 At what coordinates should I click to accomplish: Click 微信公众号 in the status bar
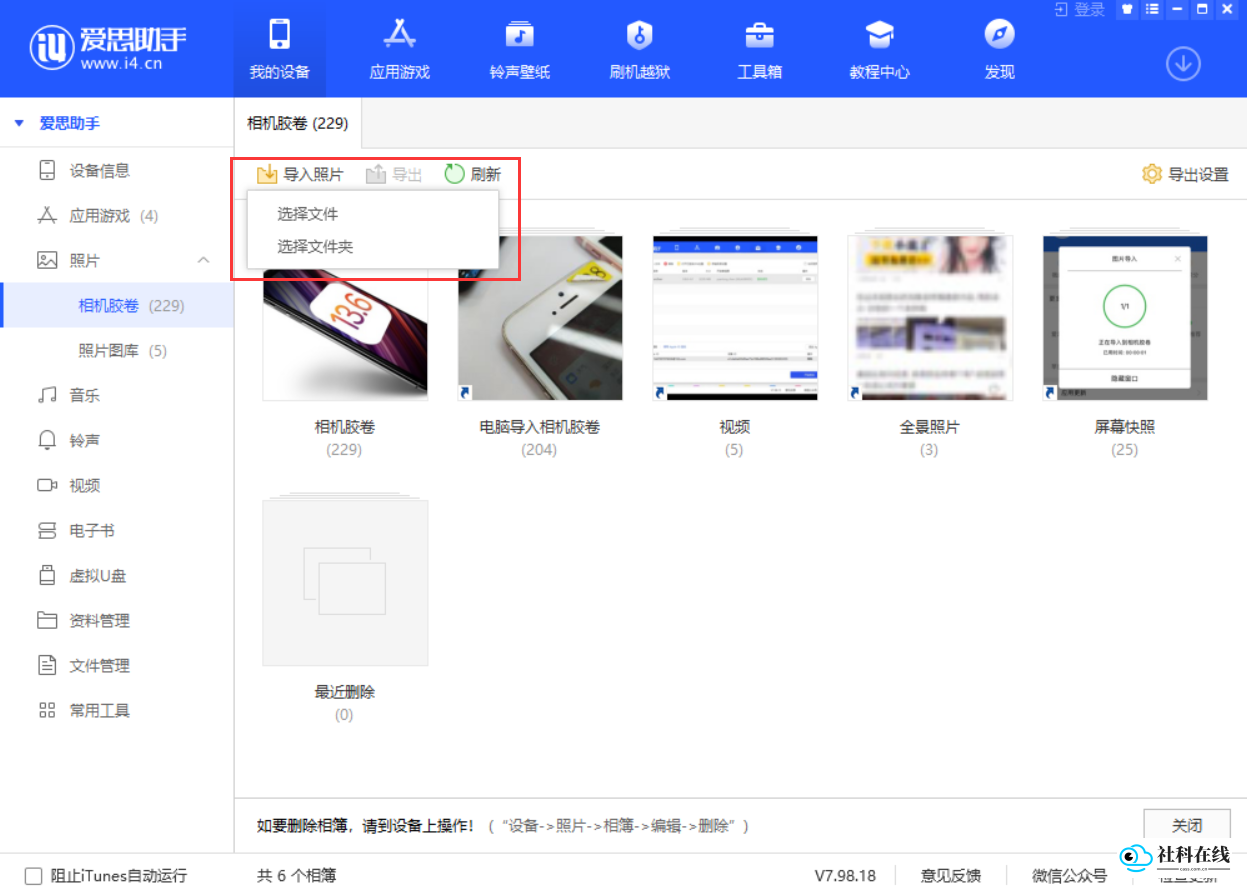coord(1070,876)
